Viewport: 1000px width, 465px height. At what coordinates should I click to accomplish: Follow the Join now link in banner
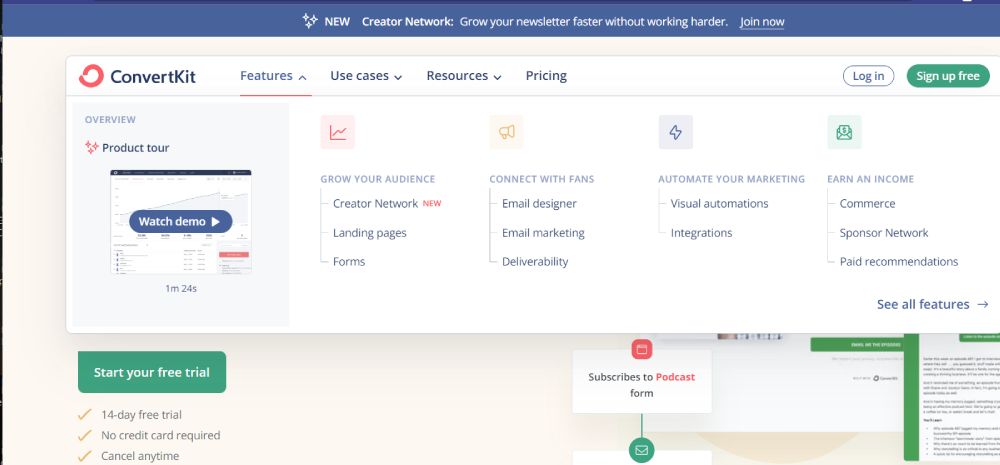[x=762, y=22]
